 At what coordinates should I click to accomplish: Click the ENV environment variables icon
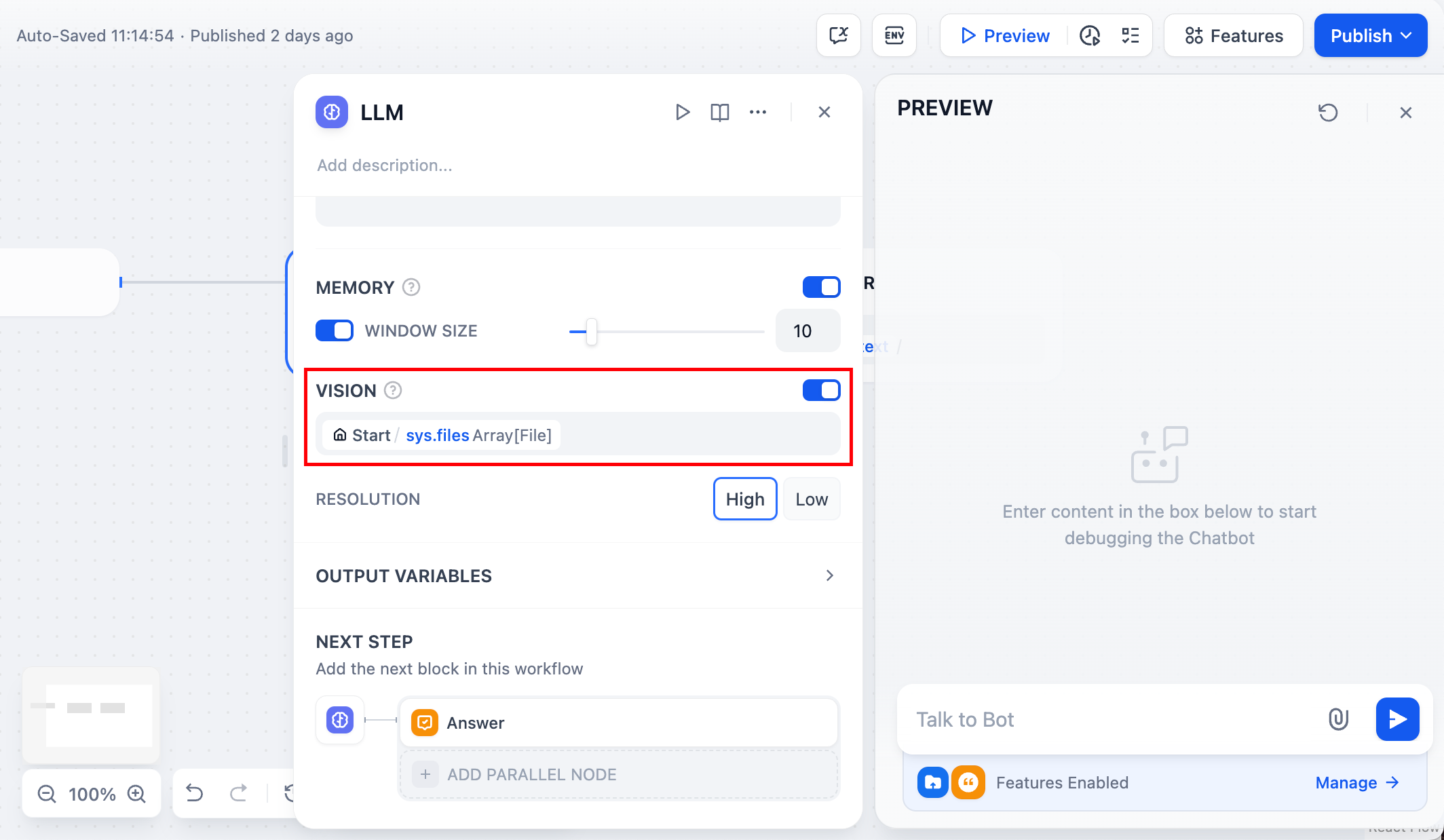(894, 35)
